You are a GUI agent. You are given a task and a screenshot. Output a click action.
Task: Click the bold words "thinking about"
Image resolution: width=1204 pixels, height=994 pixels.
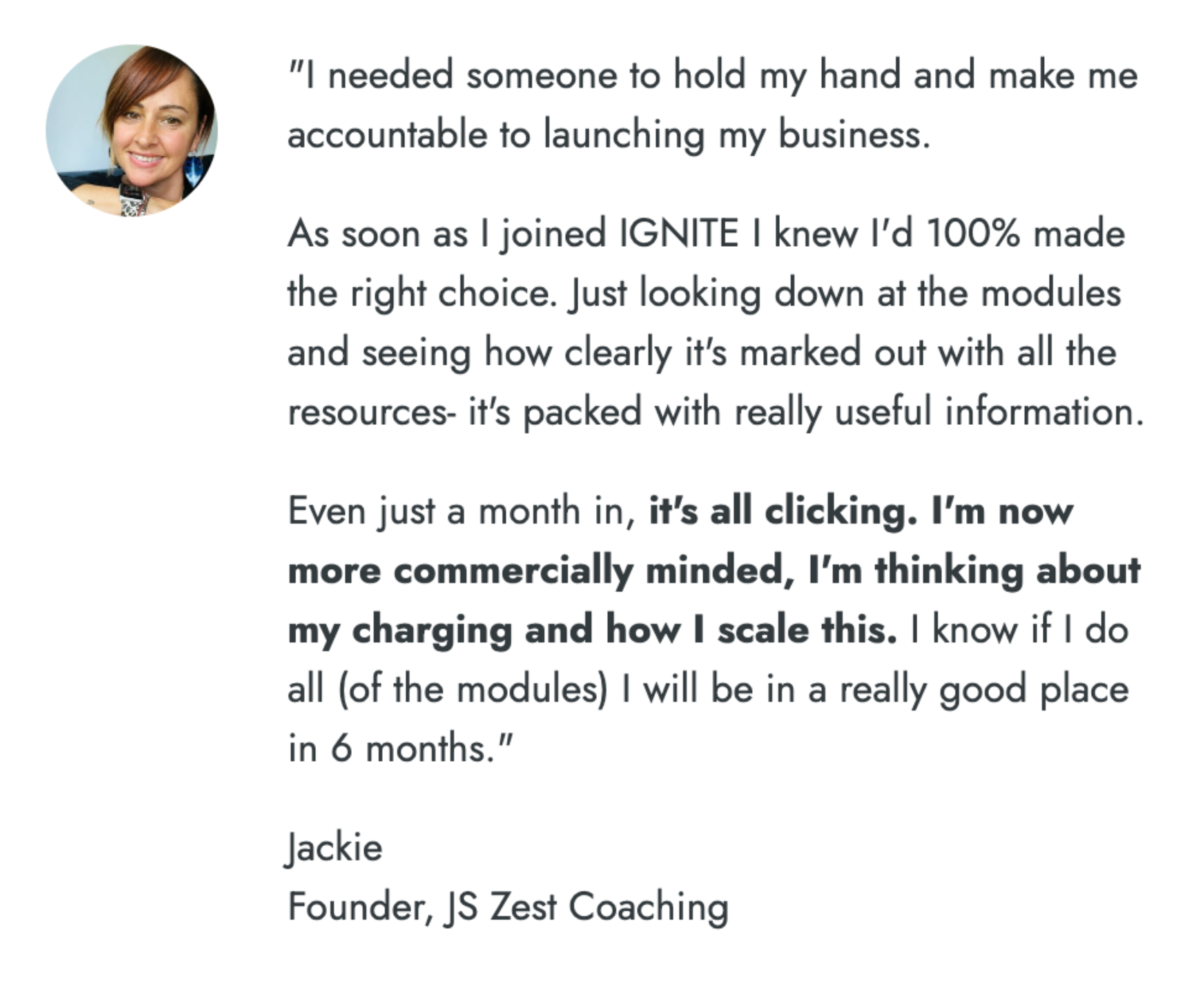(x=1008, y=571)
